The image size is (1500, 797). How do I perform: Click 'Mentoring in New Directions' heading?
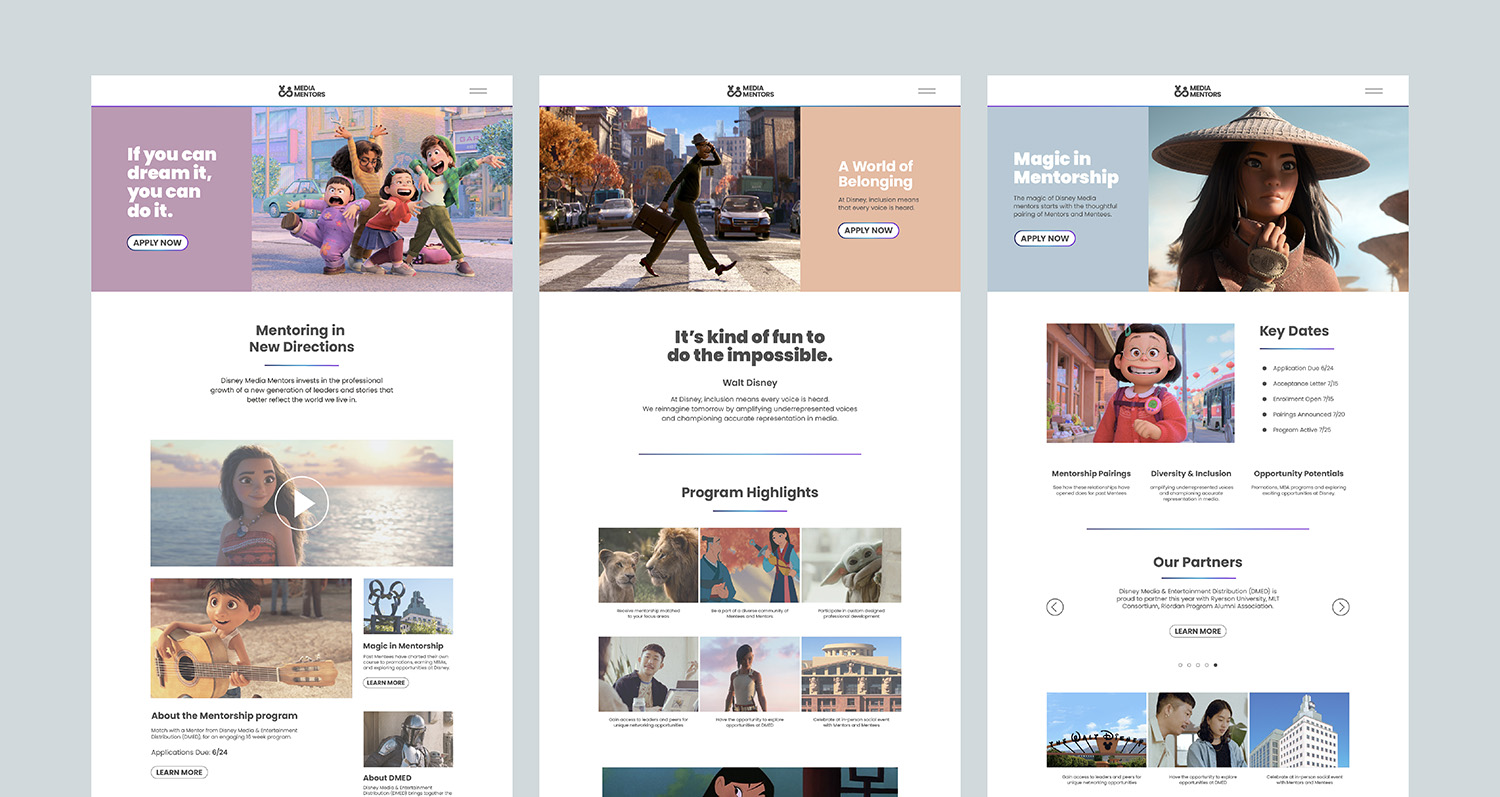302,338
